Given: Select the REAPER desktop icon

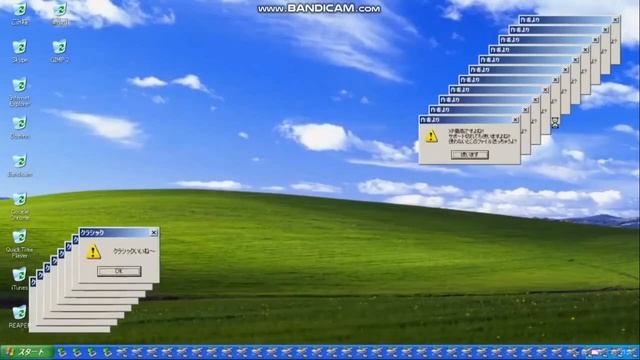Looking at the screenshot, I should click(19, 317).
